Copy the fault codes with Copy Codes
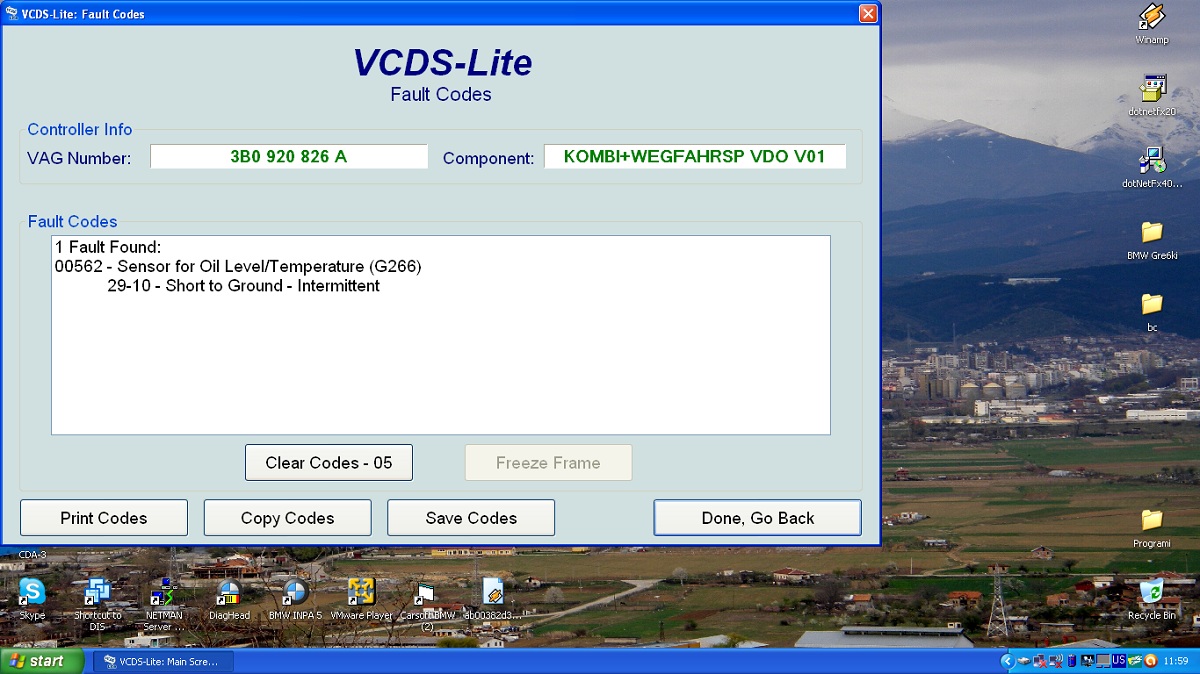The width and height of the screenshot is (1200, 674). click(287, 518)
